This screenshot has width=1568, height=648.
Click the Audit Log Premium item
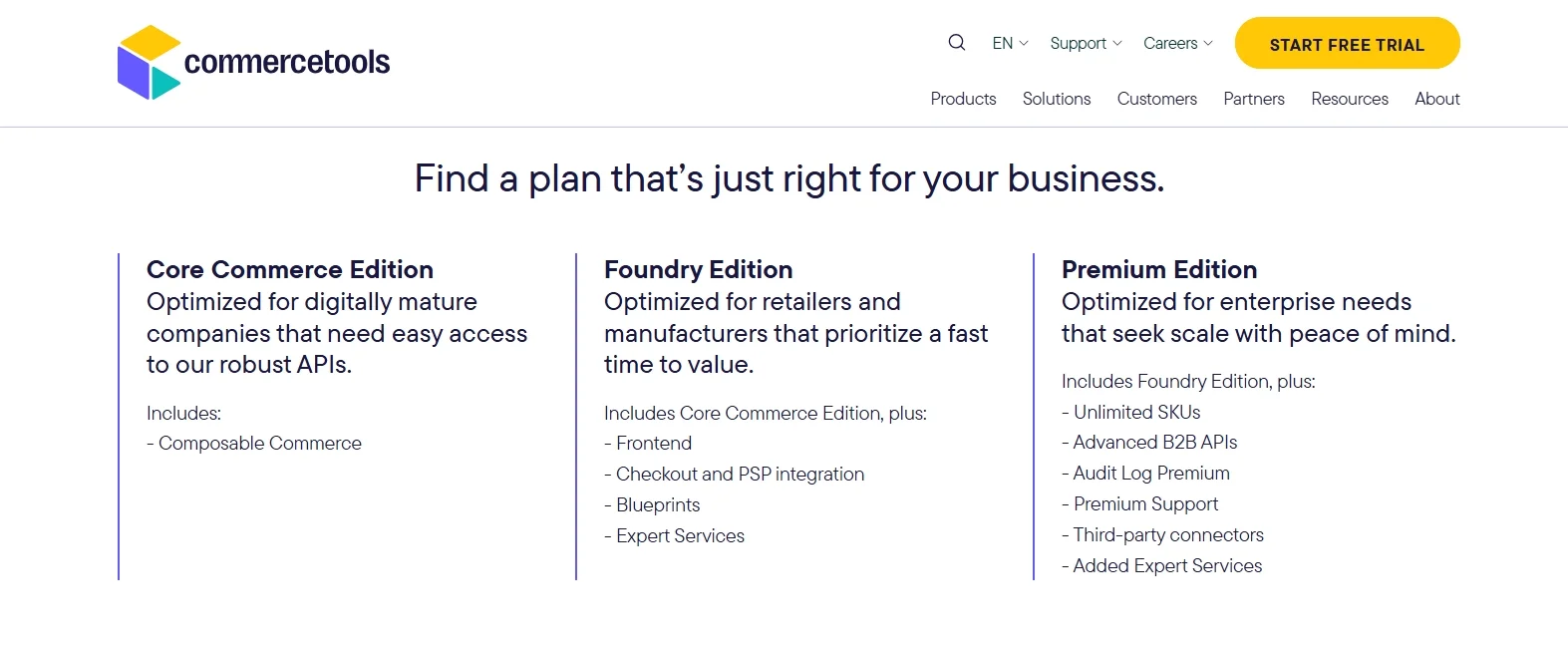tap(1146, 474)
